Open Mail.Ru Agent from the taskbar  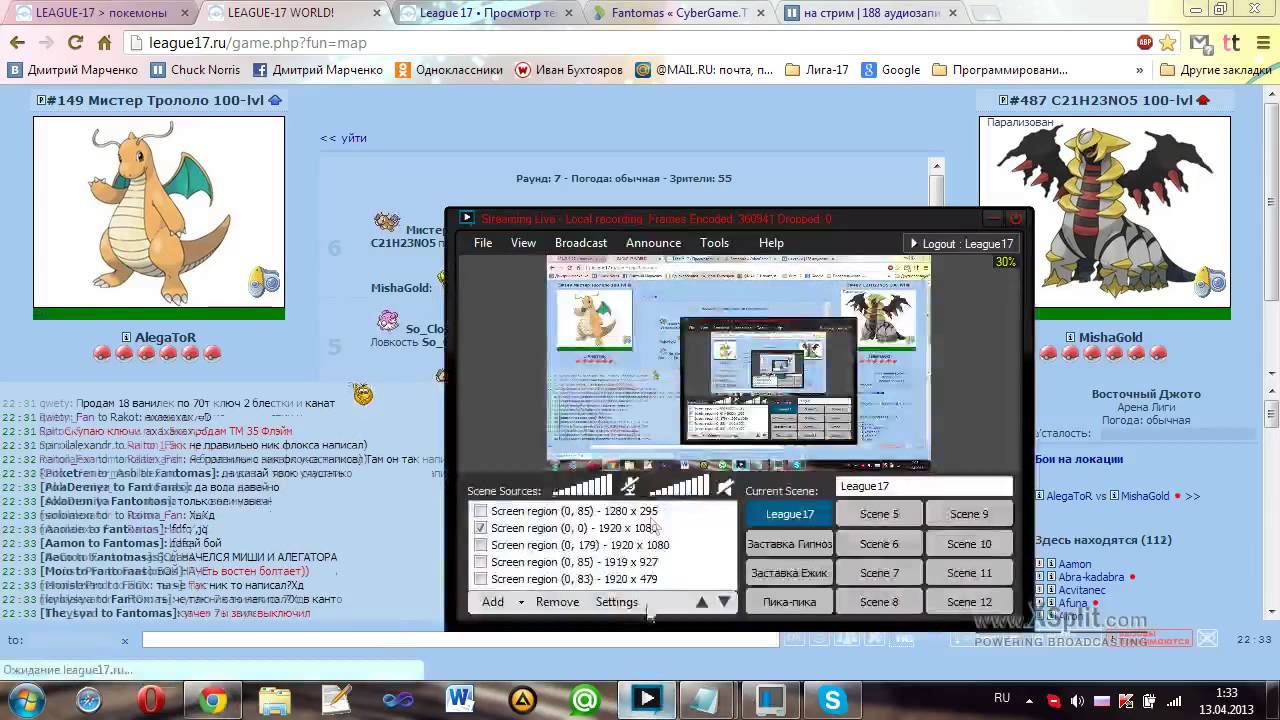[584, 699]
